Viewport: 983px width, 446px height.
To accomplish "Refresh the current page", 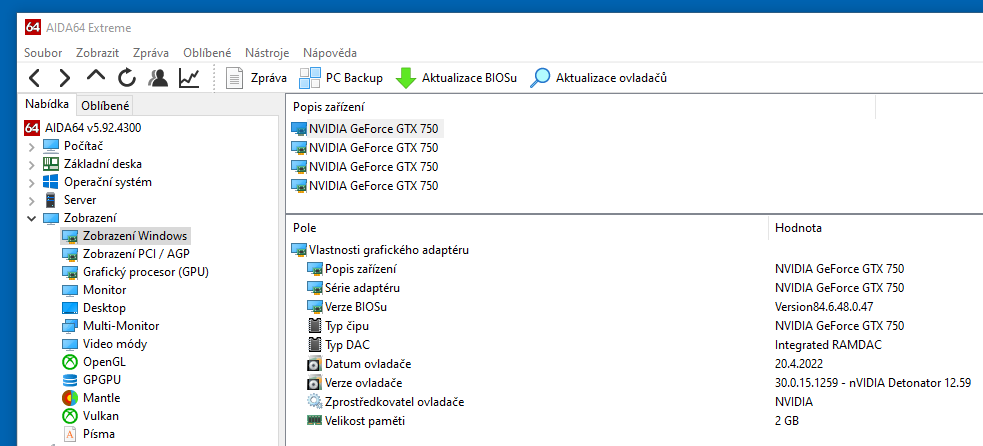I will tap(127, 78).
